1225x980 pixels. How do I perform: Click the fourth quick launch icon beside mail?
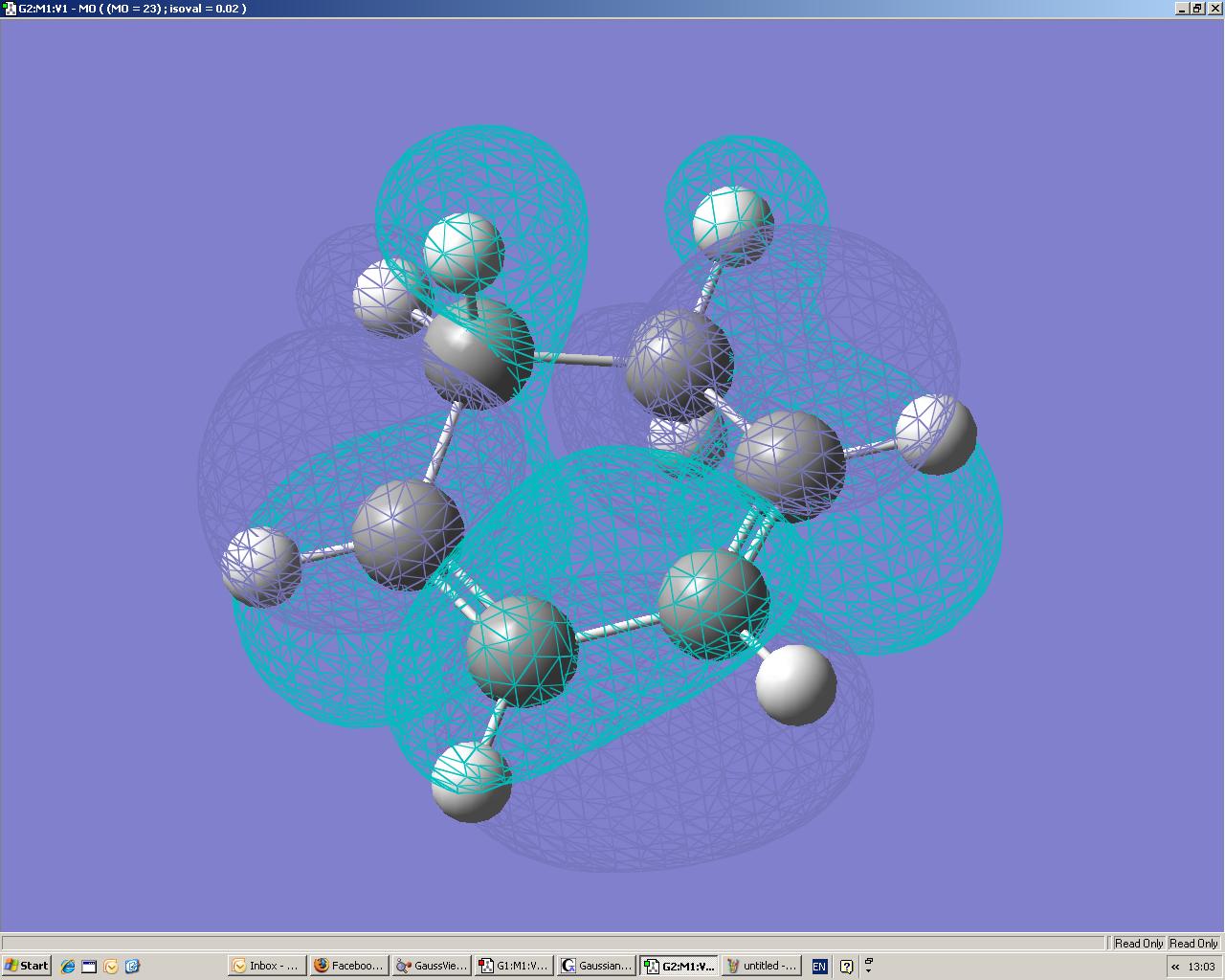point(132,966)
